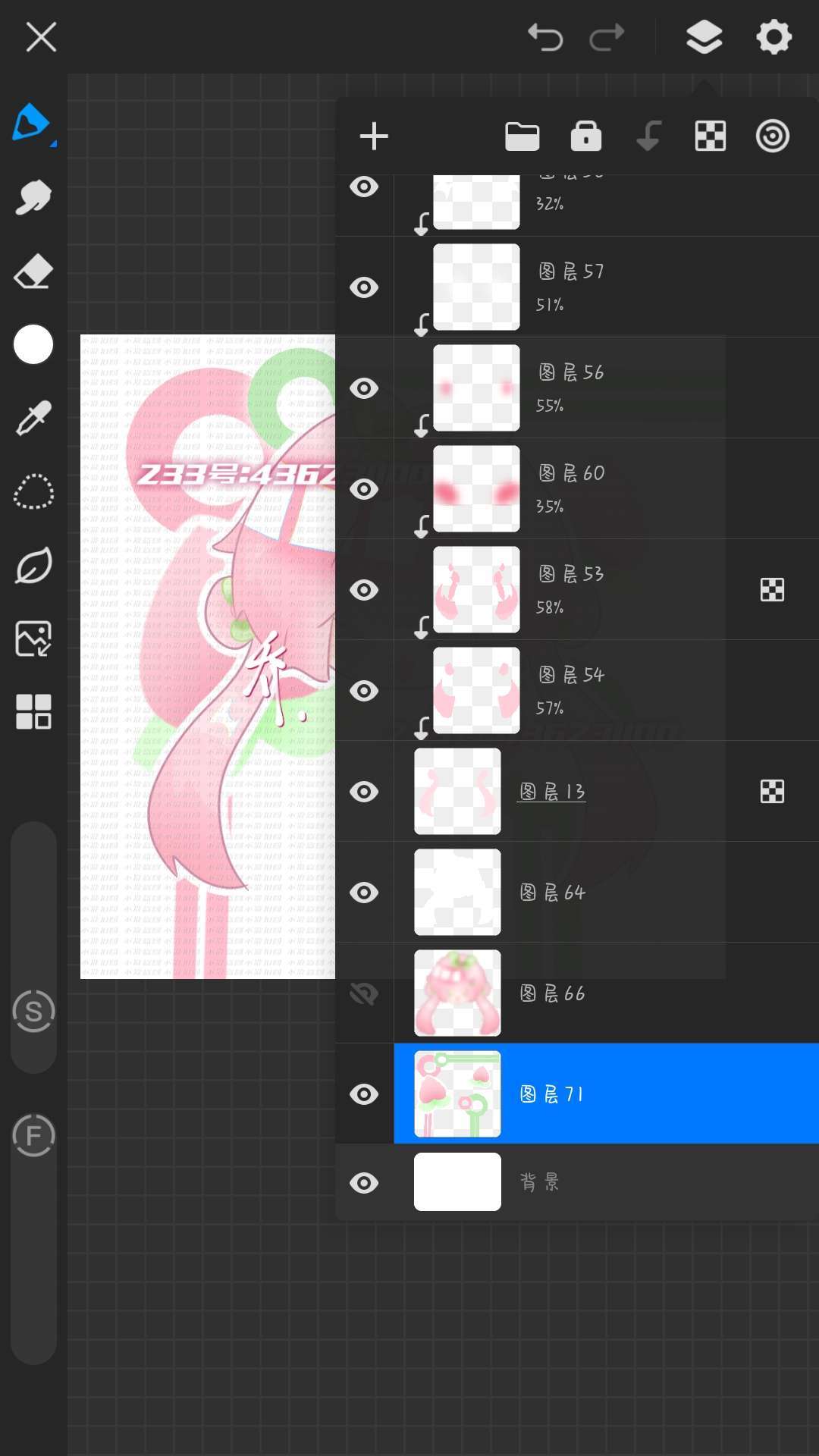Viewport: 819px width, 1456px height.
Task: Select the white 背景 thumbnail
Action: [457, 1182]
